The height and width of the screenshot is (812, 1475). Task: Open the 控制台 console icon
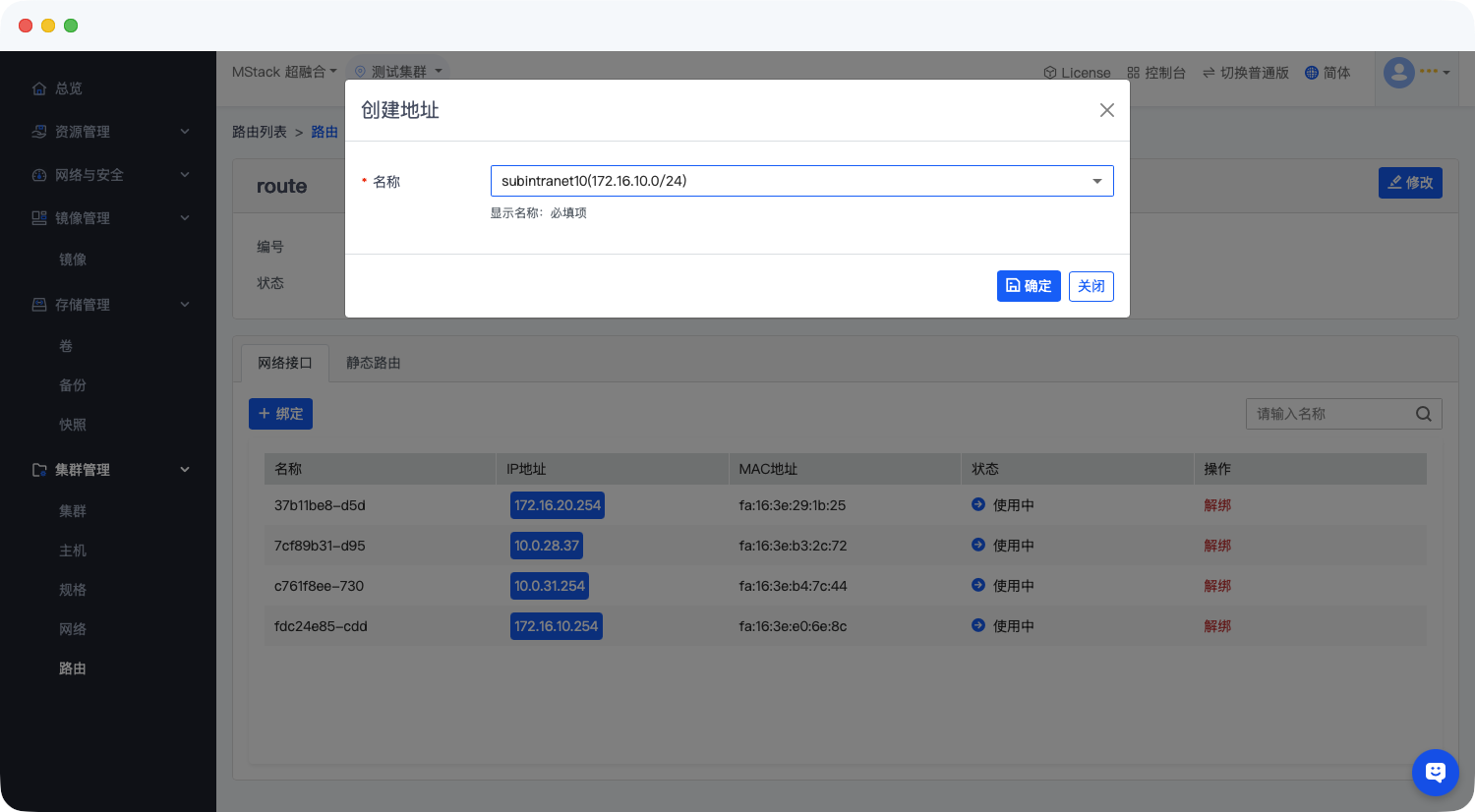click(1133, 73)
